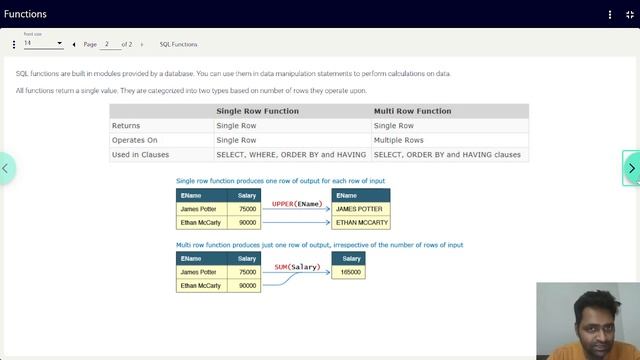Click the page number input field
Viewport: 640px width, 360px height.
click(x=110, y=44)
